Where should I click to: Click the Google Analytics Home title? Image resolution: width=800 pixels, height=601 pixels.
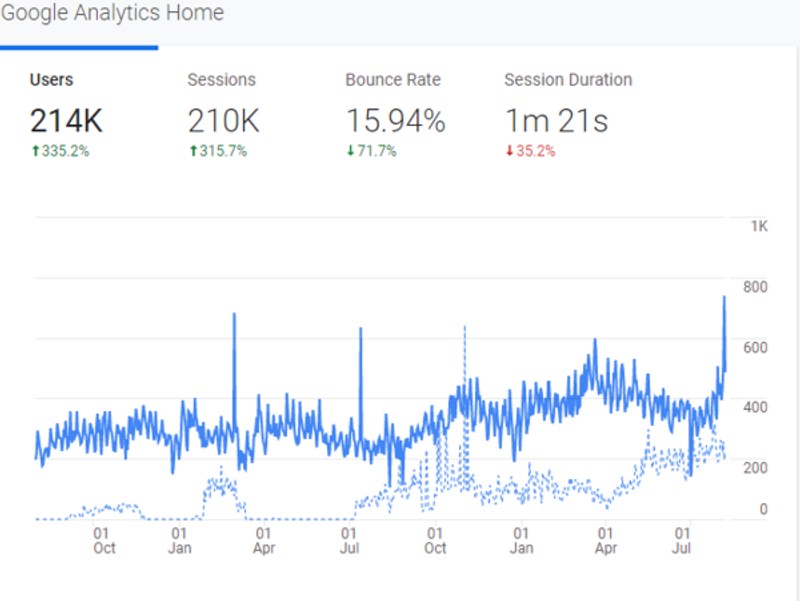point(112,13)
